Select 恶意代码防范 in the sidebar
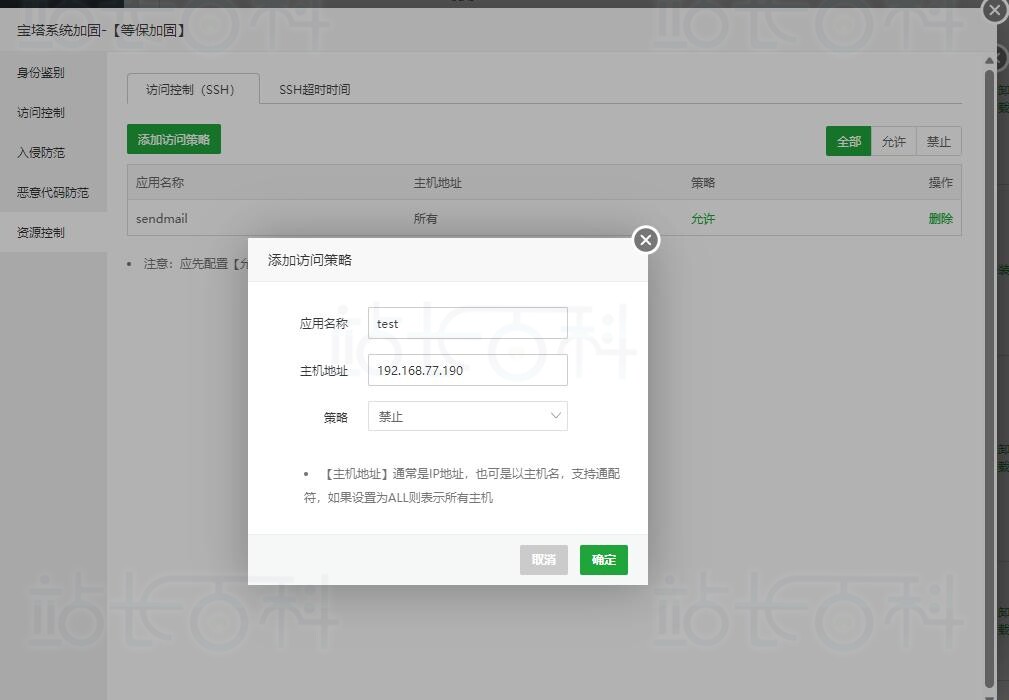This screenshot has width=1009, height=700. (53, 192)
